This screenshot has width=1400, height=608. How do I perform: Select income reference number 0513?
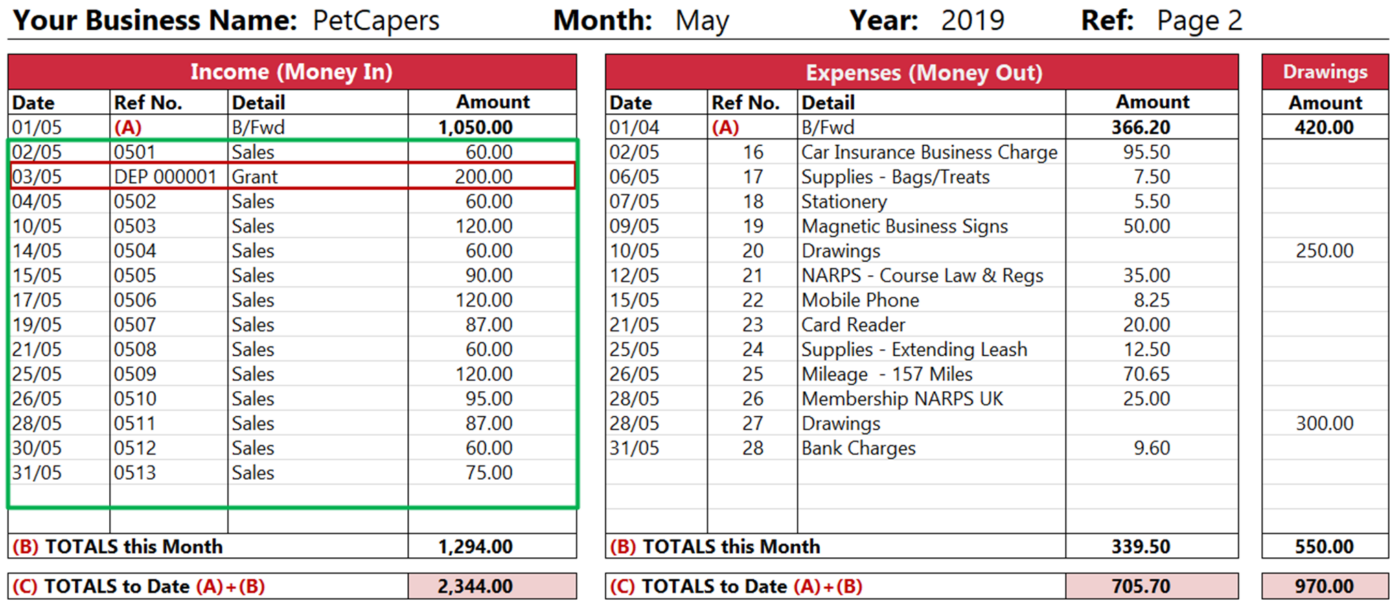[x=135, y=473]
